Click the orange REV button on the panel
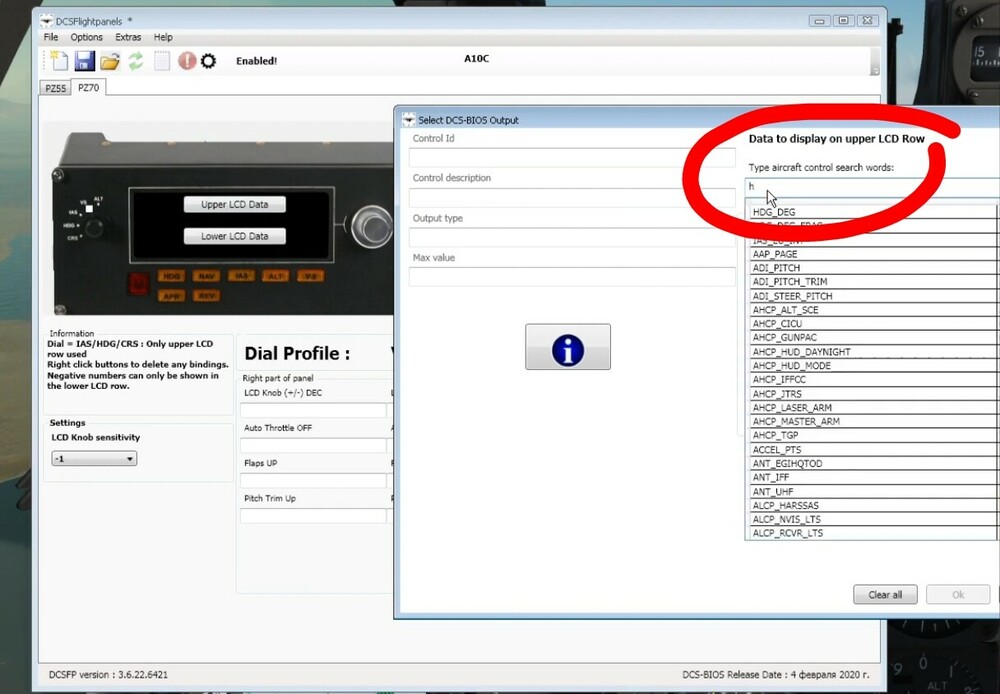This screenshot has height=694, width=1000. [206, 296]
